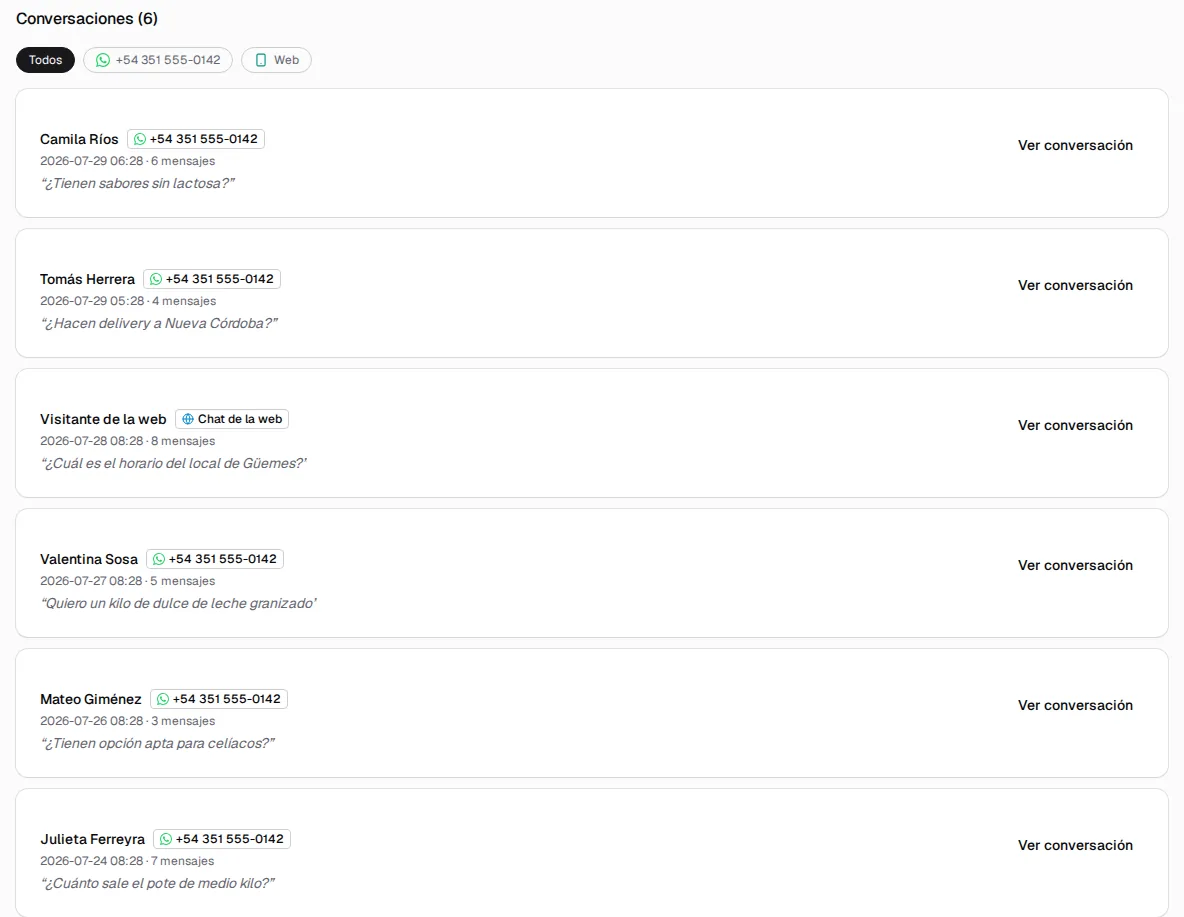Click the name Mateo Giménez
This screenshot has width=1184, height=917.
[91, 699]
